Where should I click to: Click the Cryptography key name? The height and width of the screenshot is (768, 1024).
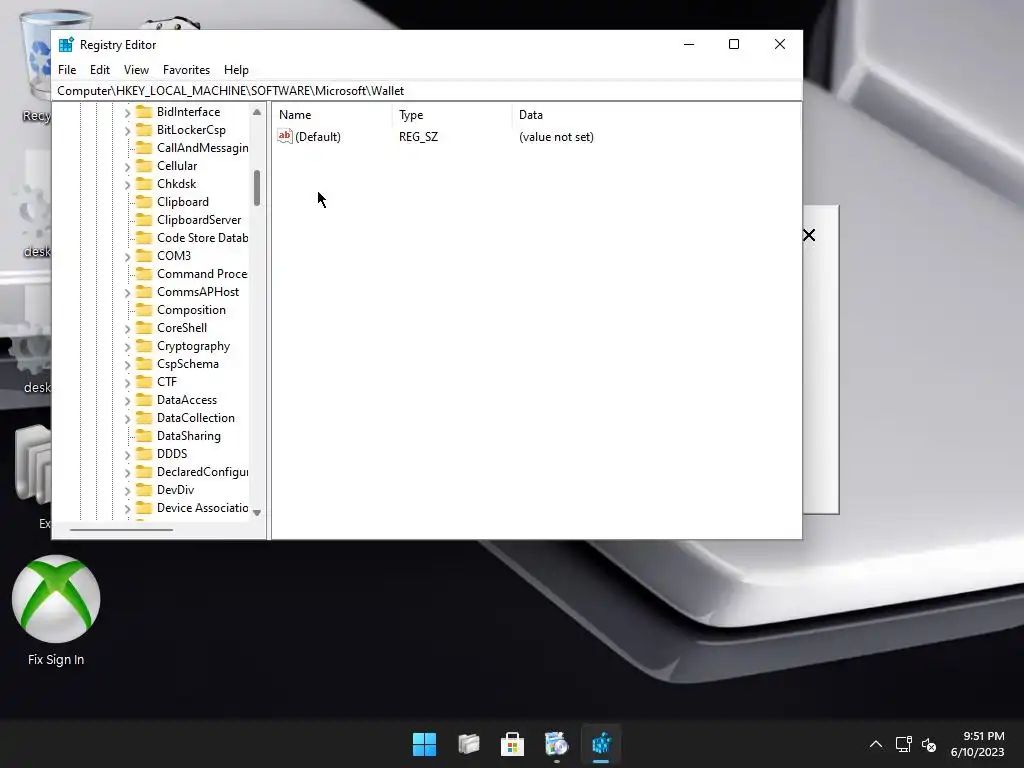(x=193, y=346)
